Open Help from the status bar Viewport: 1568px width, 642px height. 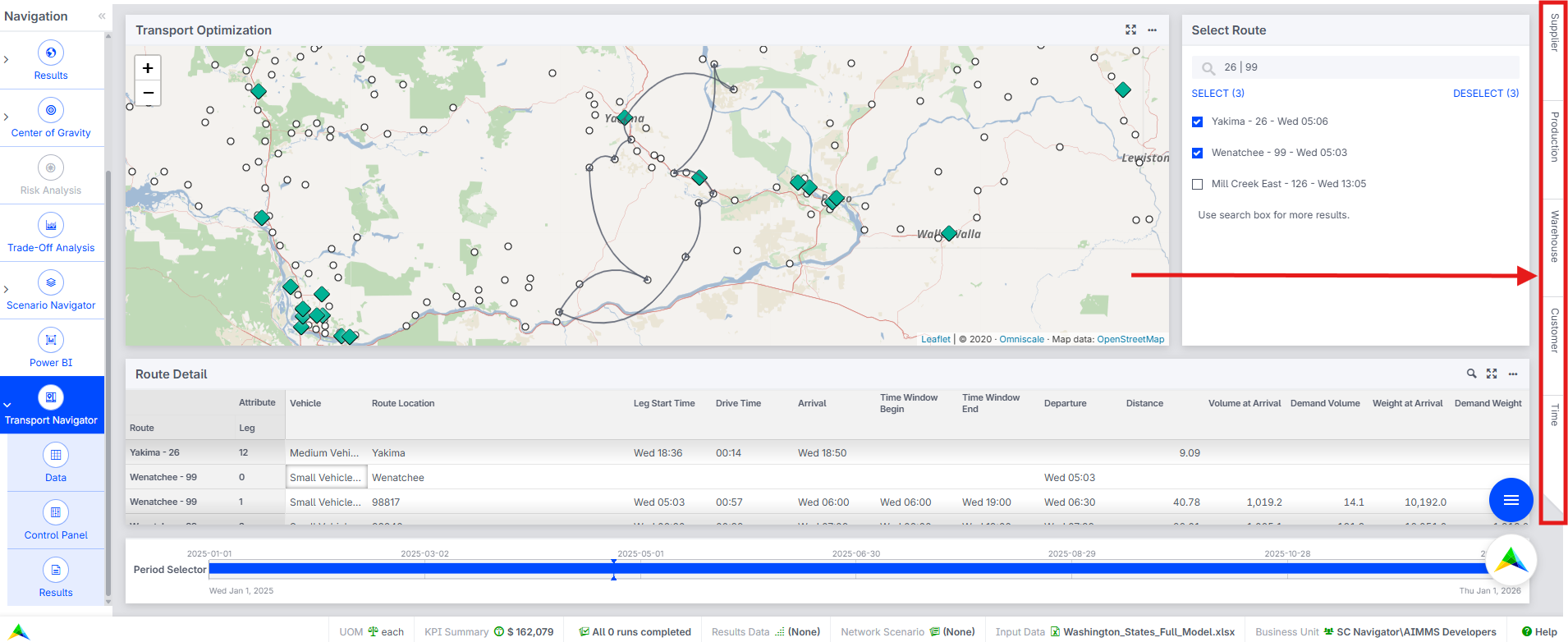pos(1539,631)
